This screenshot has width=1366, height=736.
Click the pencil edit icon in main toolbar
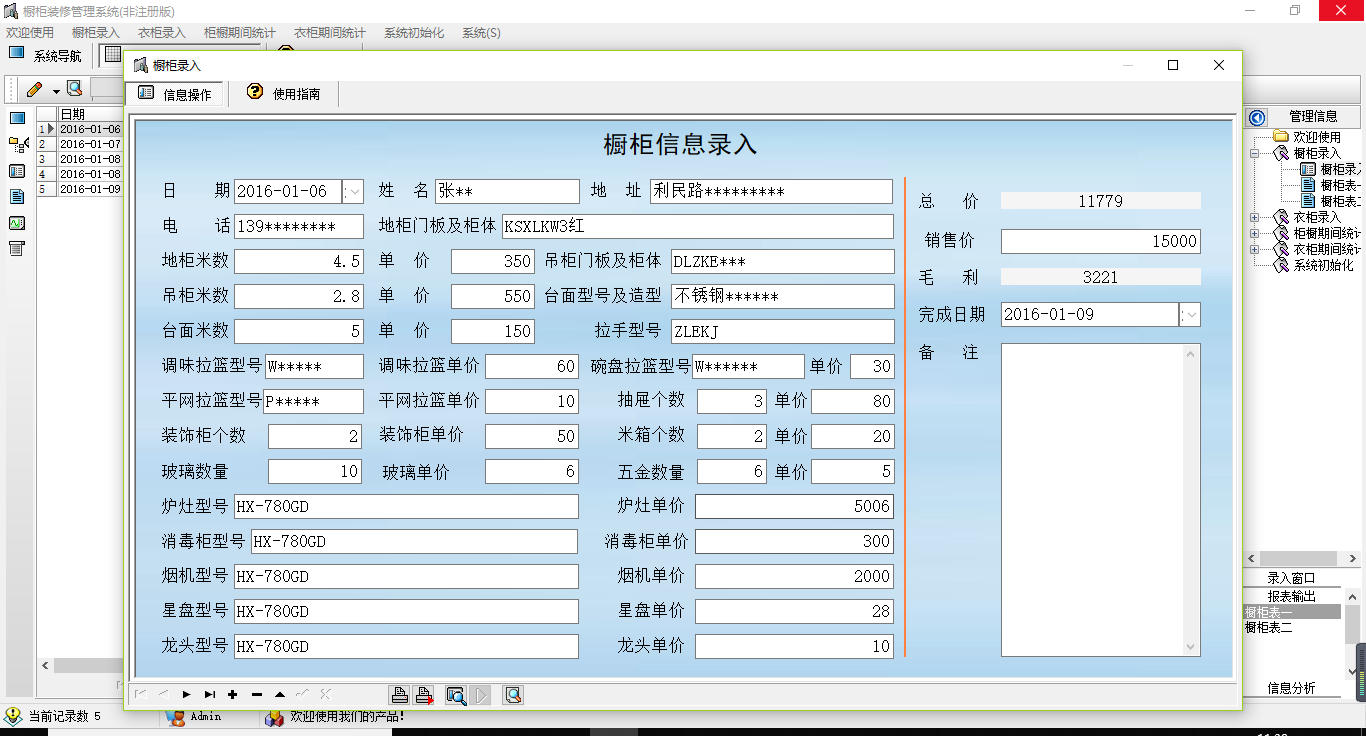tap(35, 89)
